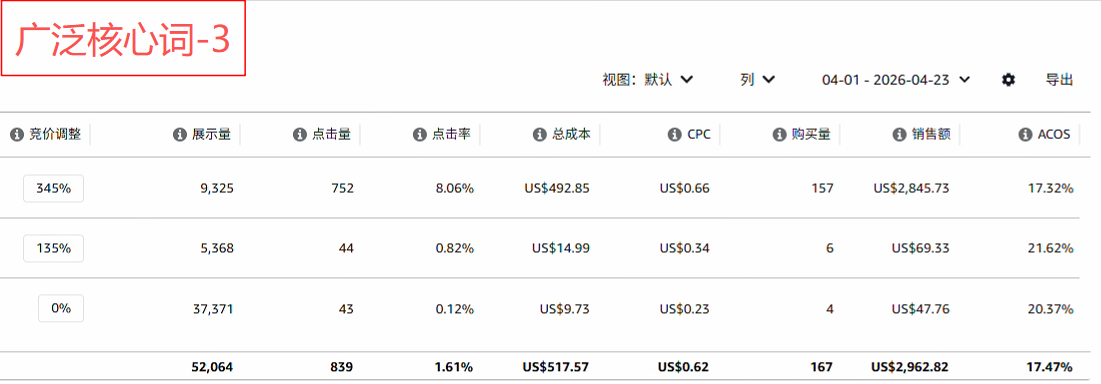This screenshot has height=384, width=1101.
Task: Open the date range dropdown ending 2026-04-23
Action: [x=897, y=80]
